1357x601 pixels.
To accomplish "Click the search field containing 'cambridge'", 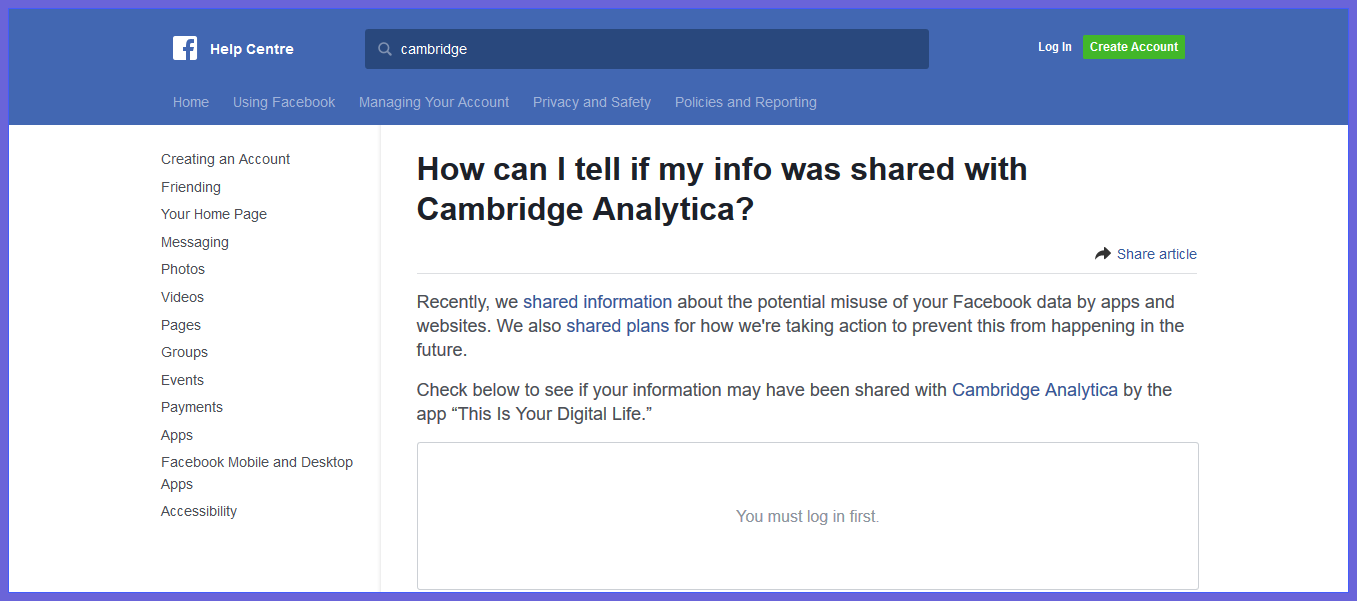I will pos(660,49).
